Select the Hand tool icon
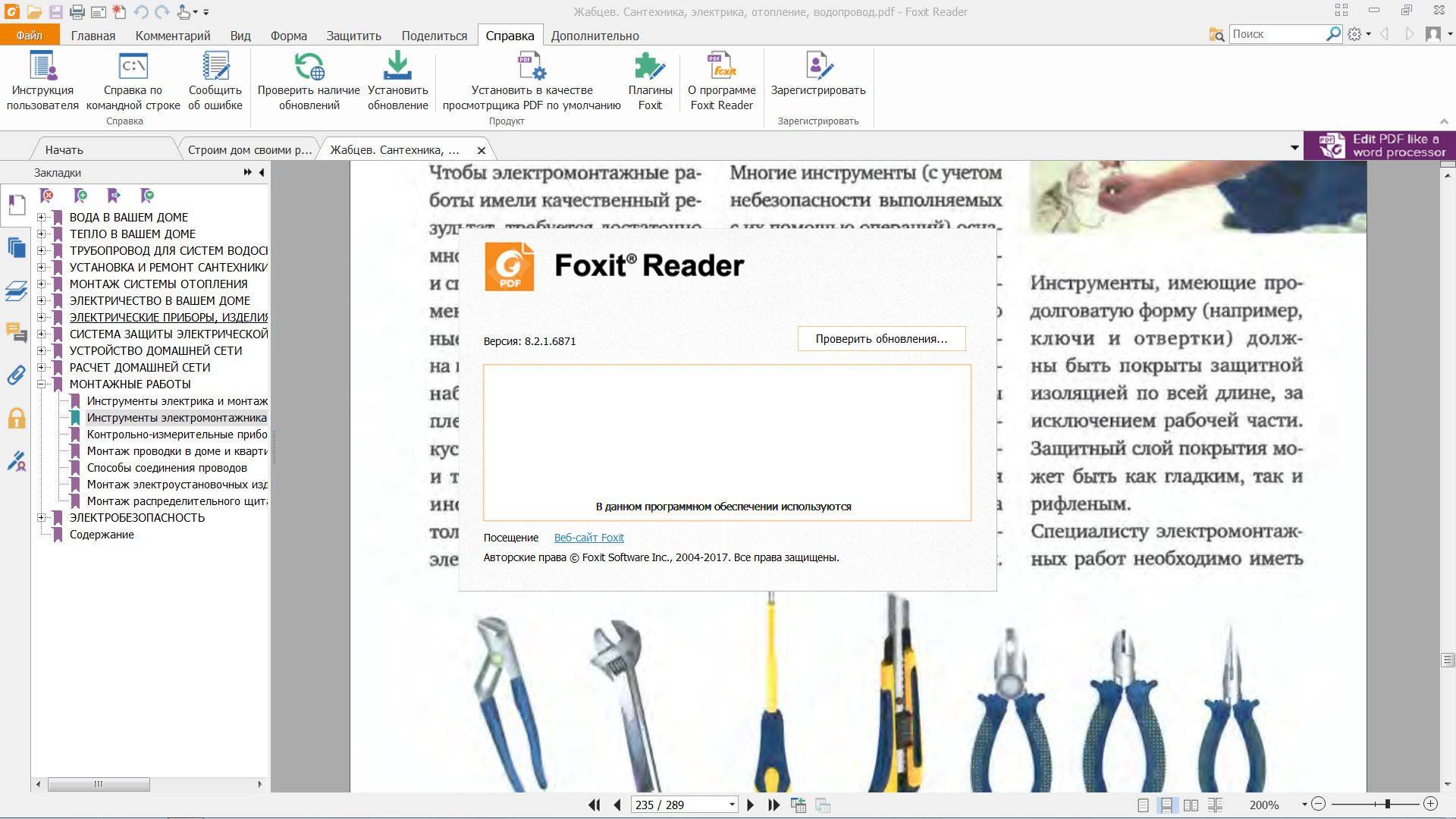The width and height of the screenshot is (1456, 819). tap(184, 11)
